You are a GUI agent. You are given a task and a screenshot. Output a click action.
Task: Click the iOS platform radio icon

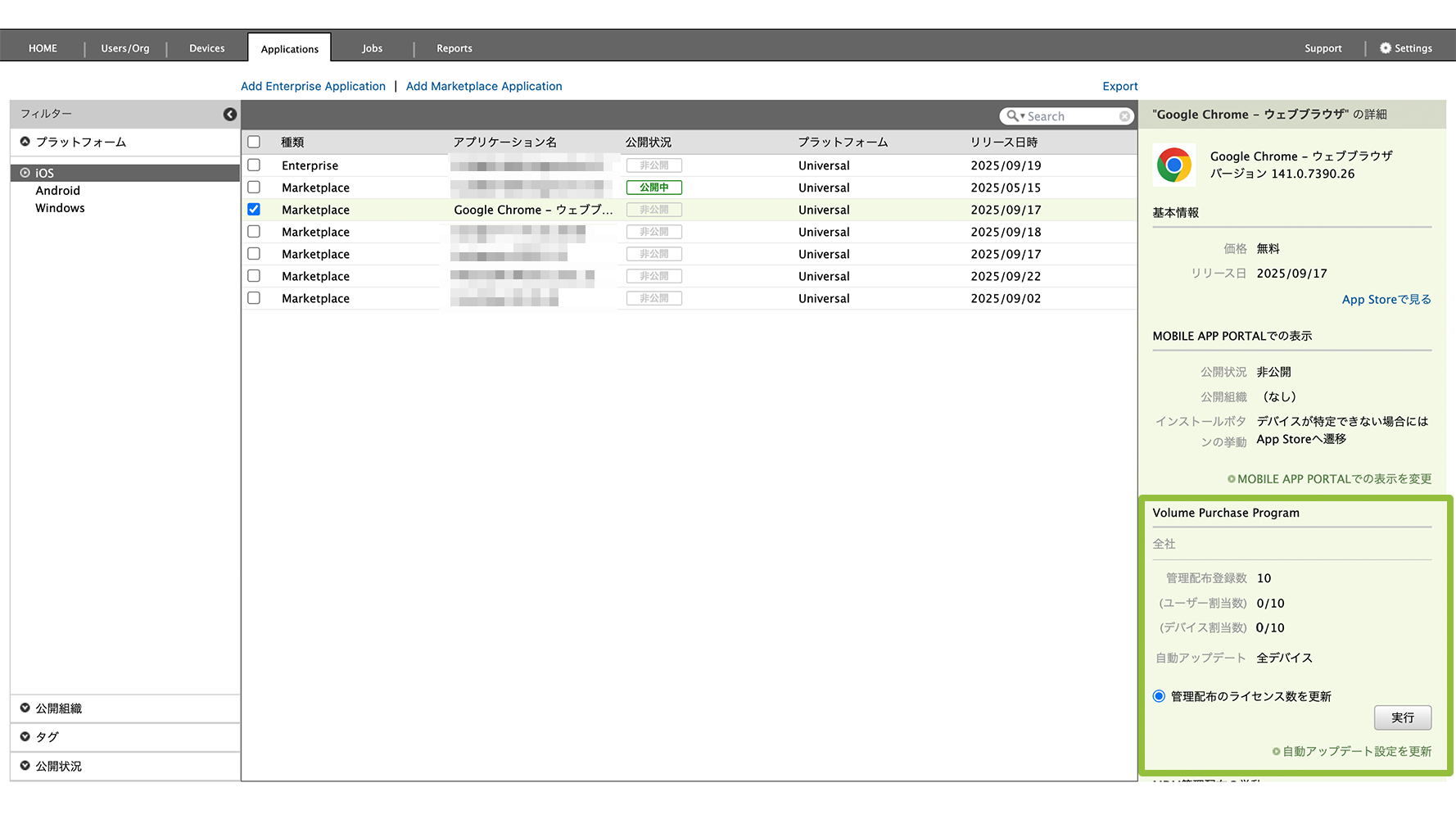[x=25, y=173]
